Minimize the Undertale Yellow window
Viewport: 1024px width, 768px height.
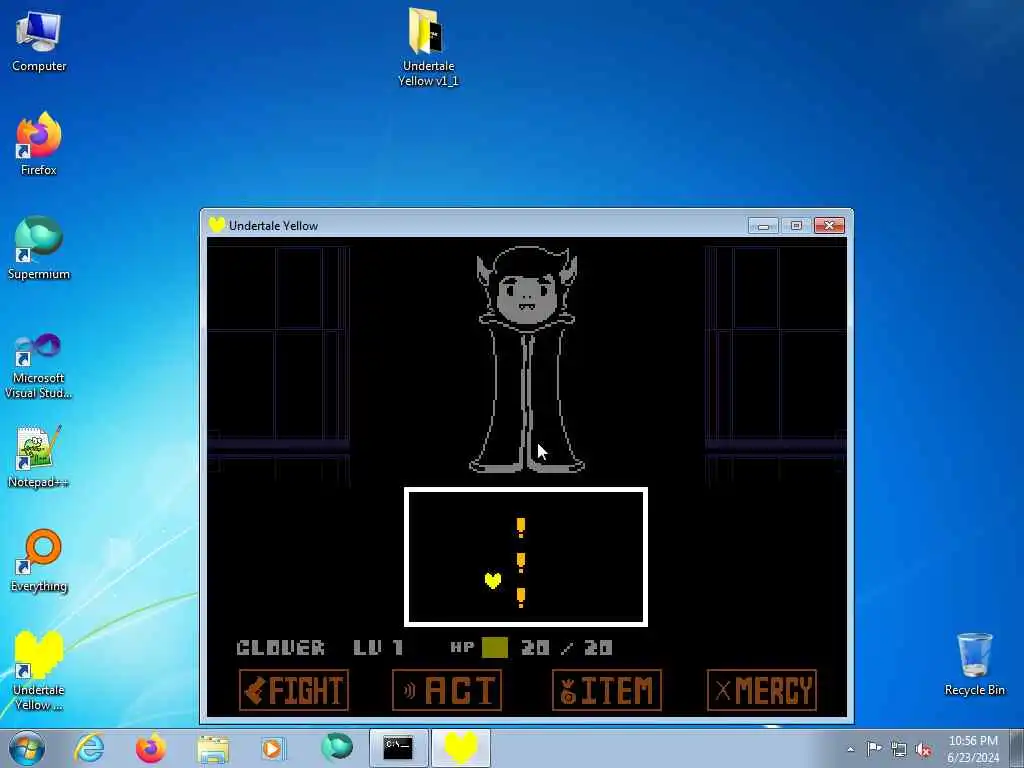pyautogui.click(x=763, y=225)
